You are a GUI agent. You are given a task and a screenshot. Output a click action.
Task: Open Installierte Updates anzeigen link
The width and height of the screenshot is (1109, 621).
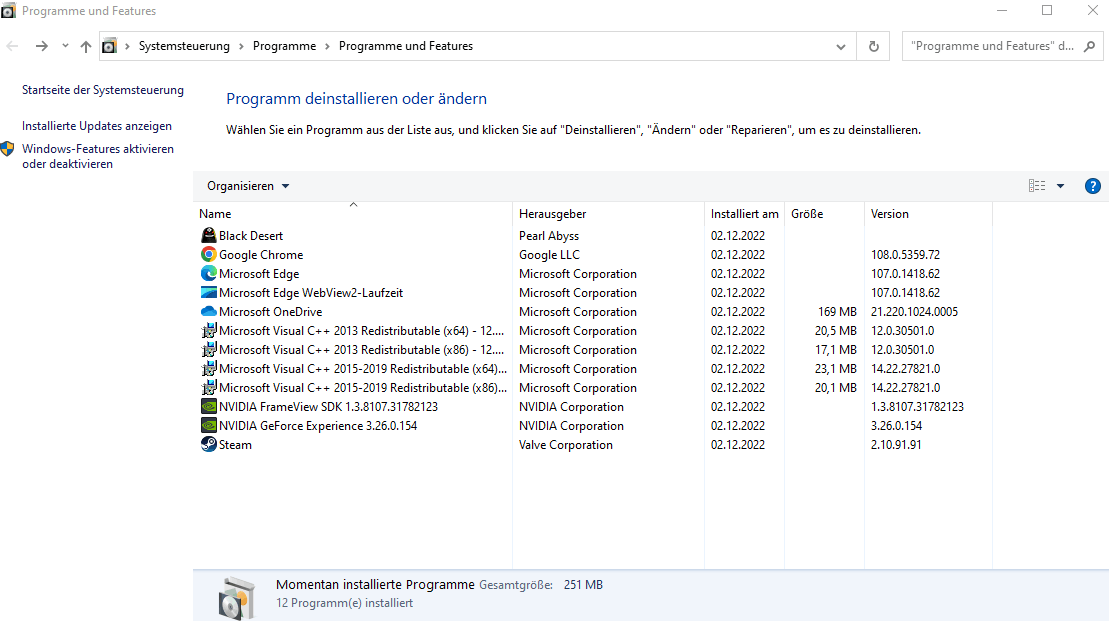click(97, 126)
